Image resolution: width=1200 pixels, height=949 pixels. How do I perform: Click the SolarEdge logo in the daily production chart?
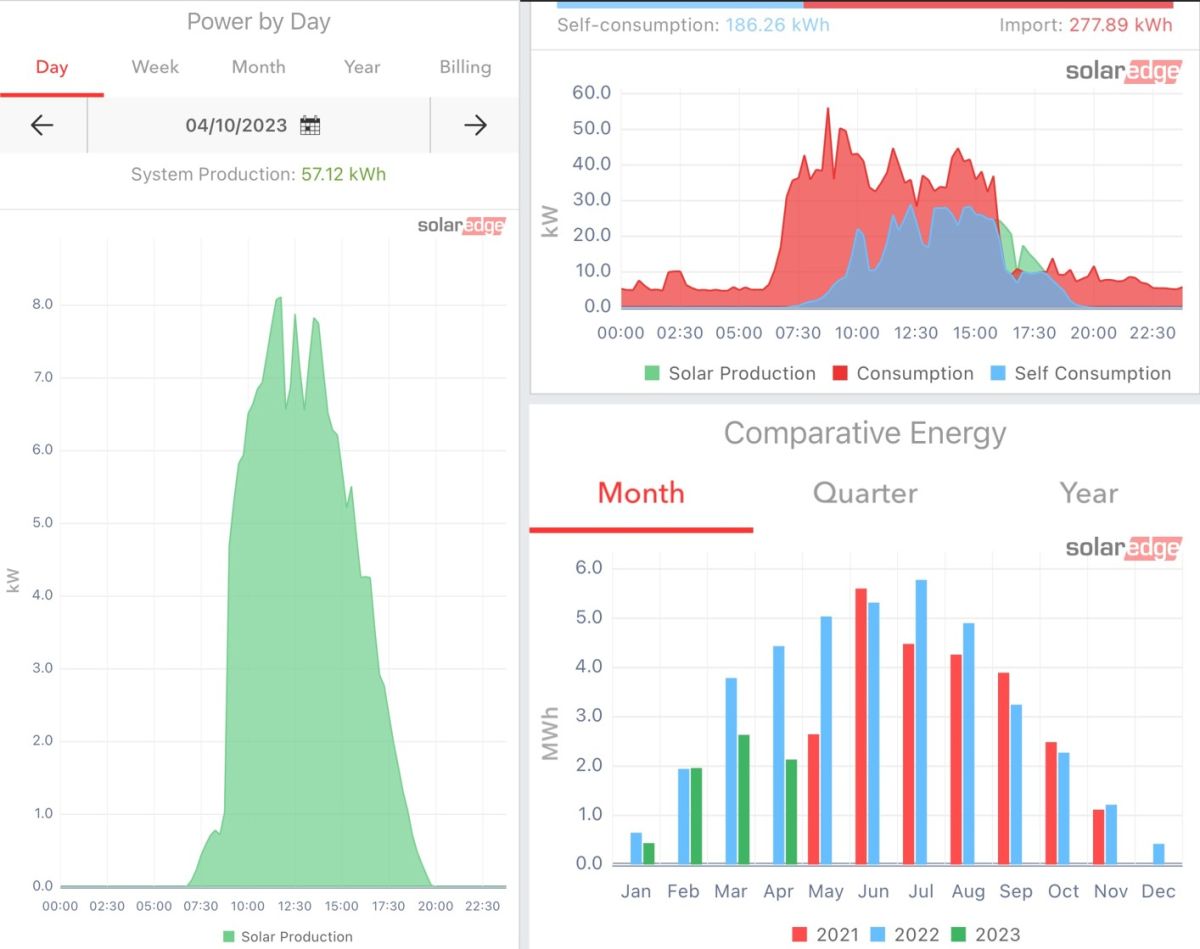point(461,225)
